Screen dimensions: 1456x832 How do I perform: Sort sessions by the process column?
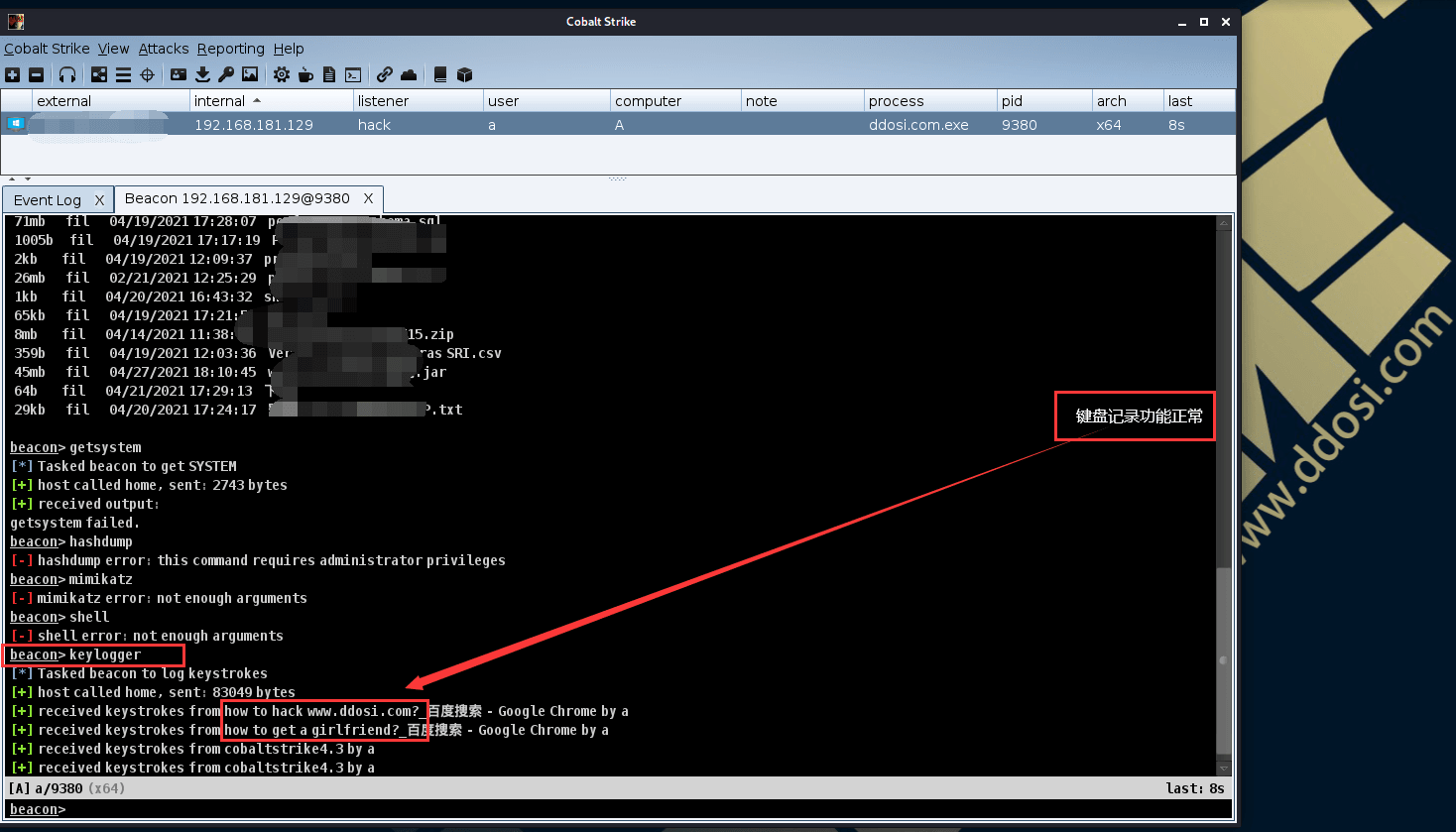coord(930,100)
